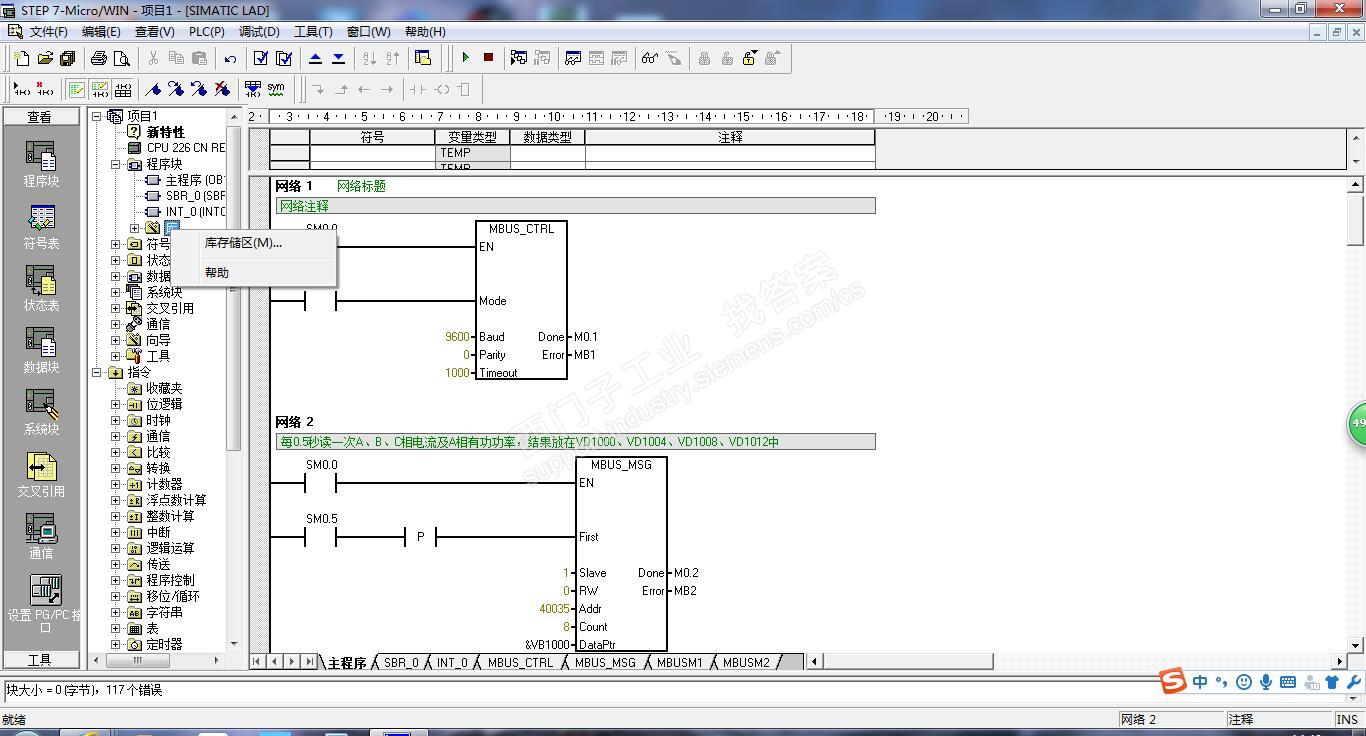Expand the 系统块 tree node
The image size is (1366, 736).
click(116, 292)
